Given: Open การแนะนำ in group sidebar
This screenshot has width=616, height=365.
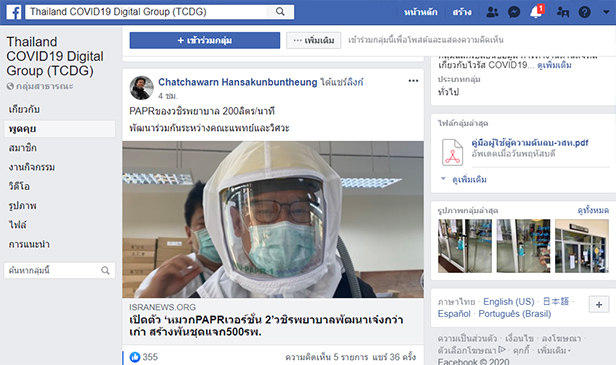Looking at the screenshot, I should [29, 244].
